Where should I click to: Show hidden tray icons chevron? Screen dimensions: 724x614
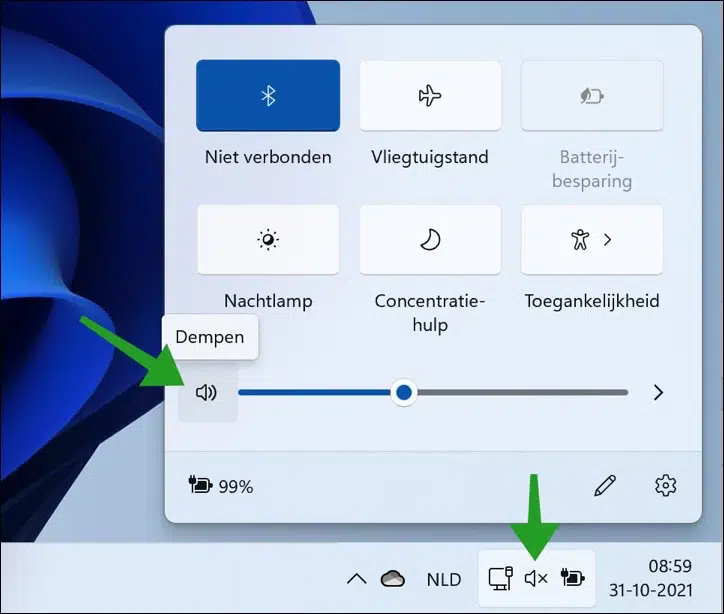[x=356, y=578]
